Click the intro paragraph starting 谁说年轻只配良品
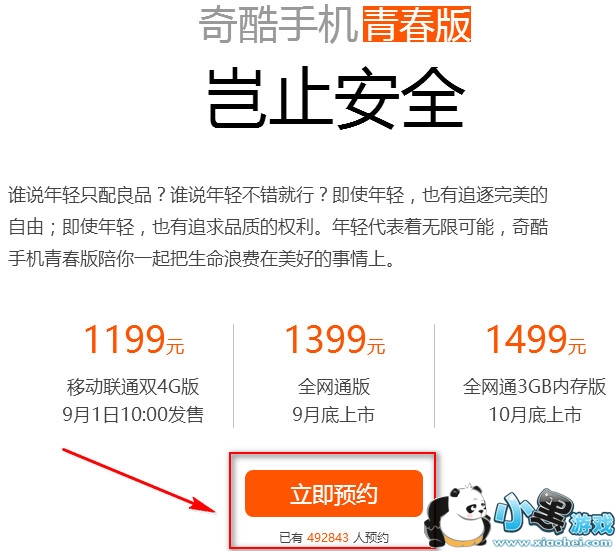Screen dimensions: 616x551 pos(278,227)
